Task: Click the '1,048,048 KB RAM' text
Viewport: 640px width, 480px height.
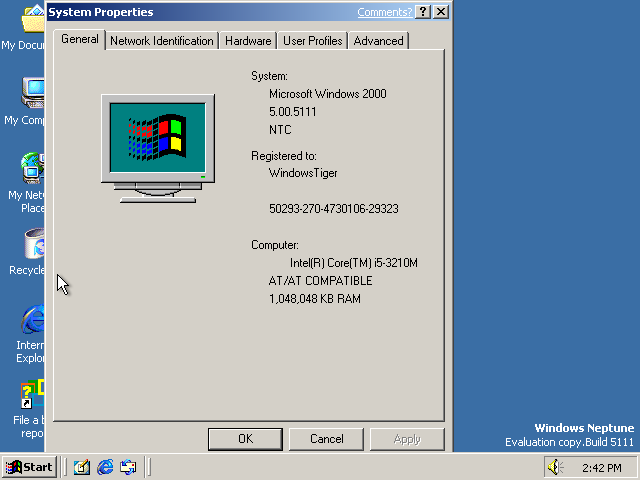Action: pyautogui.click(x=315, y=299)
